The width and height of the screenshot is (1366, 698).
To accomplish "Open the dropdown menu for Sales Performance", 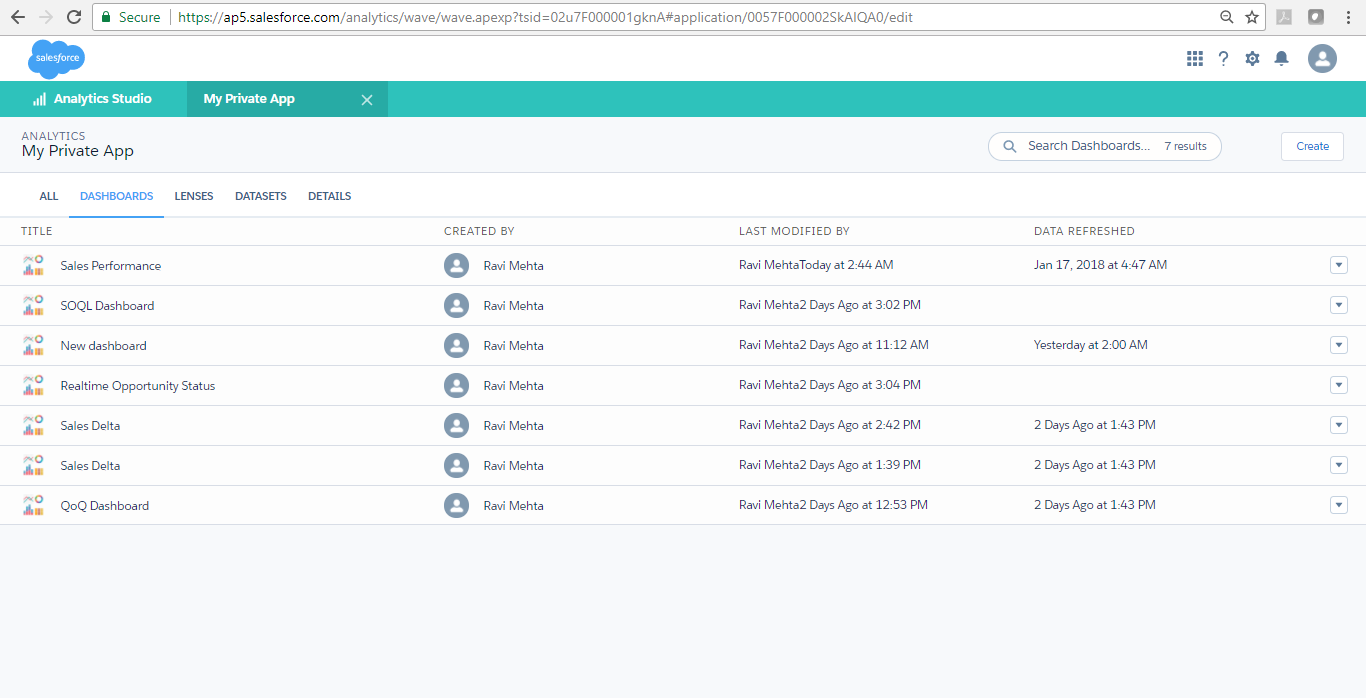I will pos(1339,265).
